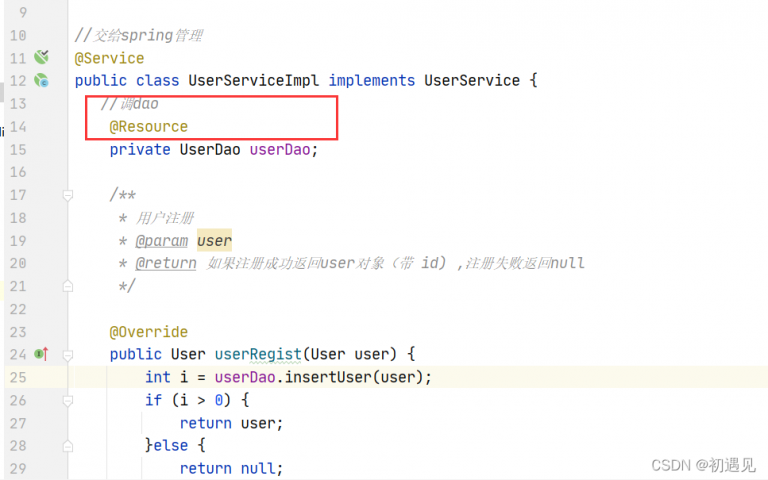
Task: Click the fold end marker on line 21
Action: pyautogui.click(x=68, y=286)
